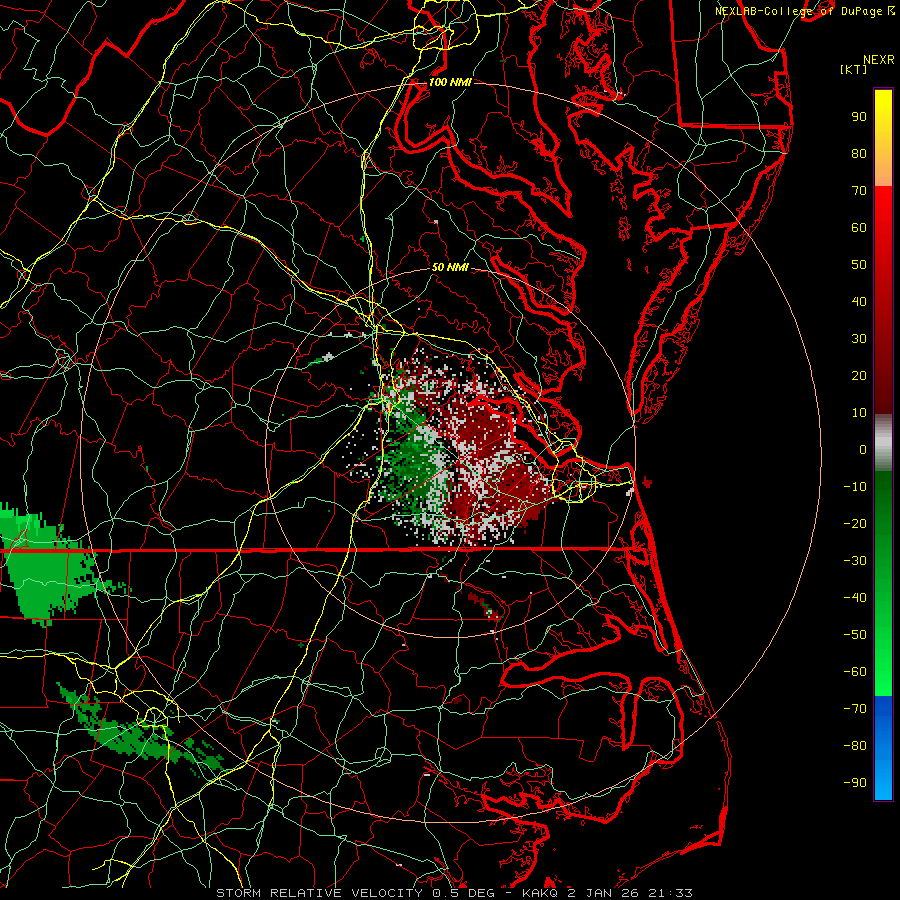Click the 0 scale value
Viewport: 900px width, 900px height.
[x=863, y=449]
